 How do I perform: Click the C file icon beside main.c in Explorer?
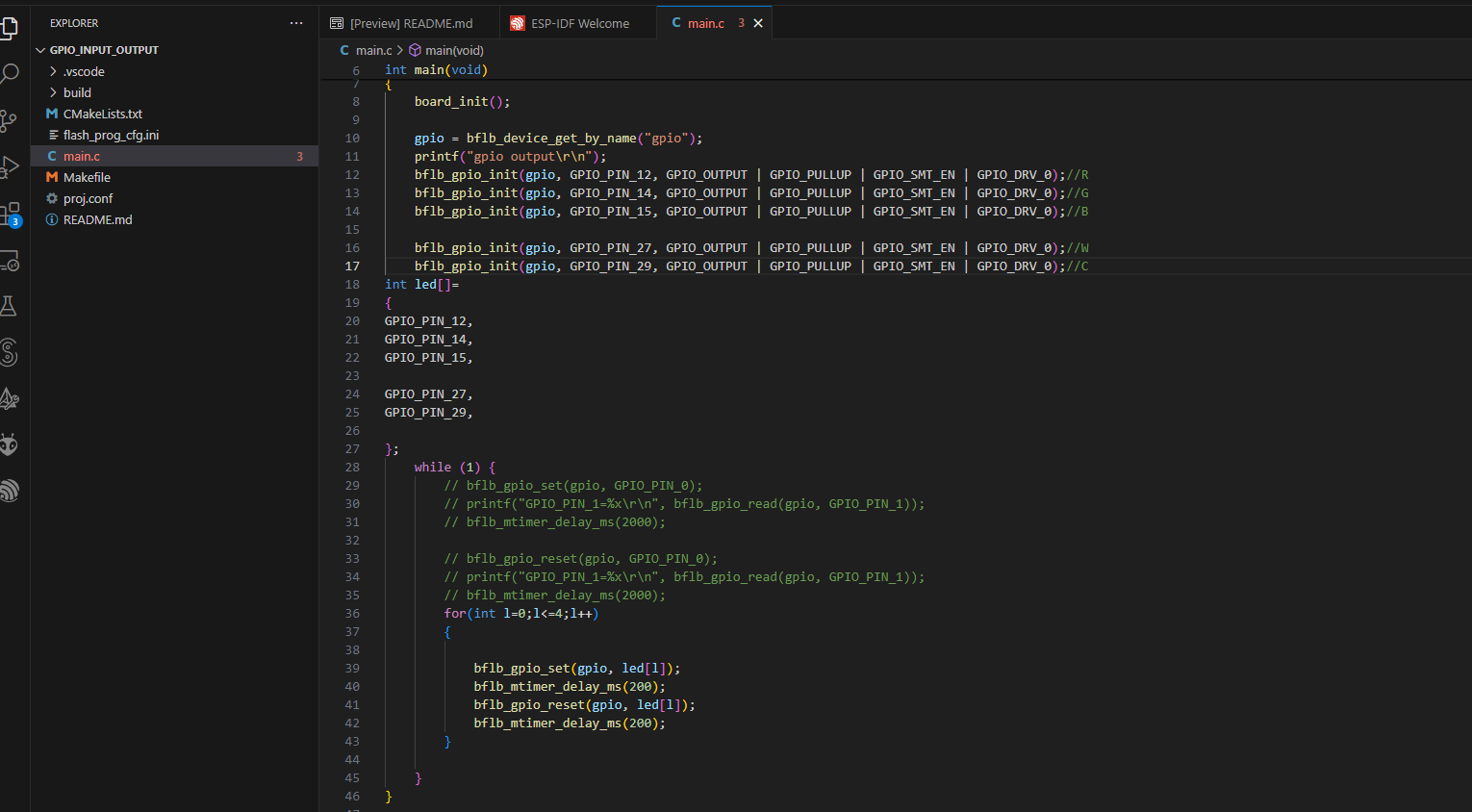pyautogui.click(x=52, y=156)
